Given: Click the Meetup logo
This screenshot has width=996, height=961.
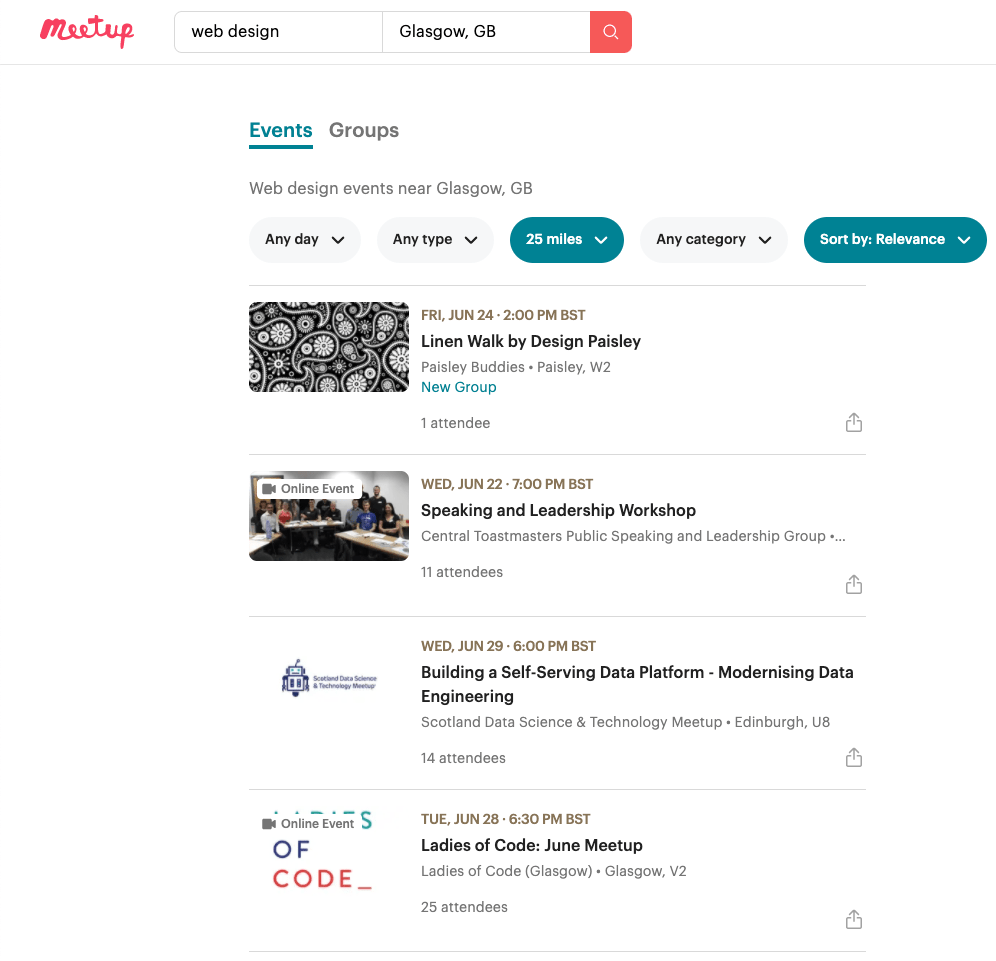Looking at the screenshot, I should [86, 31].
